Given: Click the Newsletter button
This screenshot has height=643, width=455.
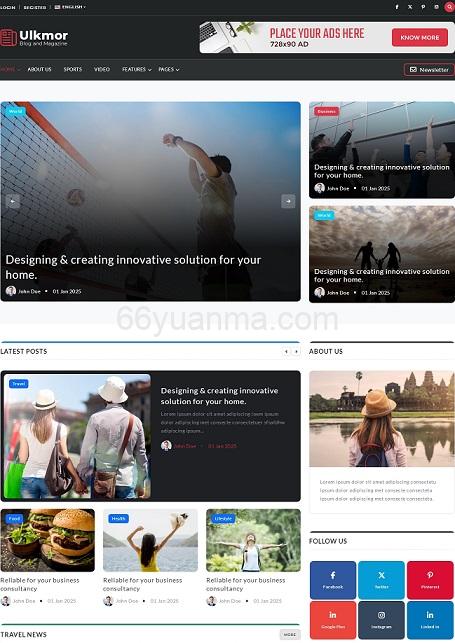Looking at the screenshot, I should (429, 70).
